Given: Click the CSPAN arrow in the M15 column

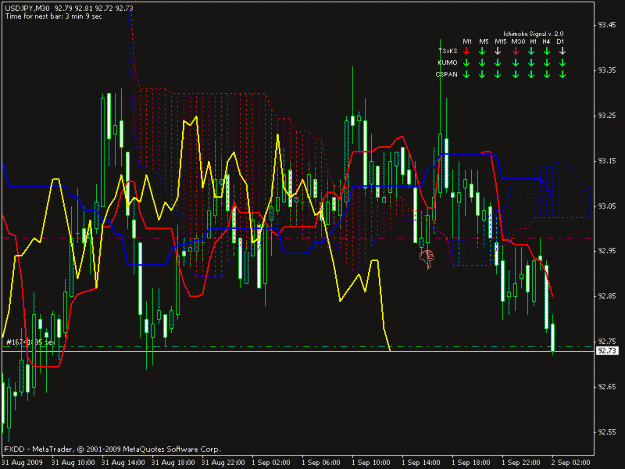Looking at the screenshot, I should click(x=497, y=74).
